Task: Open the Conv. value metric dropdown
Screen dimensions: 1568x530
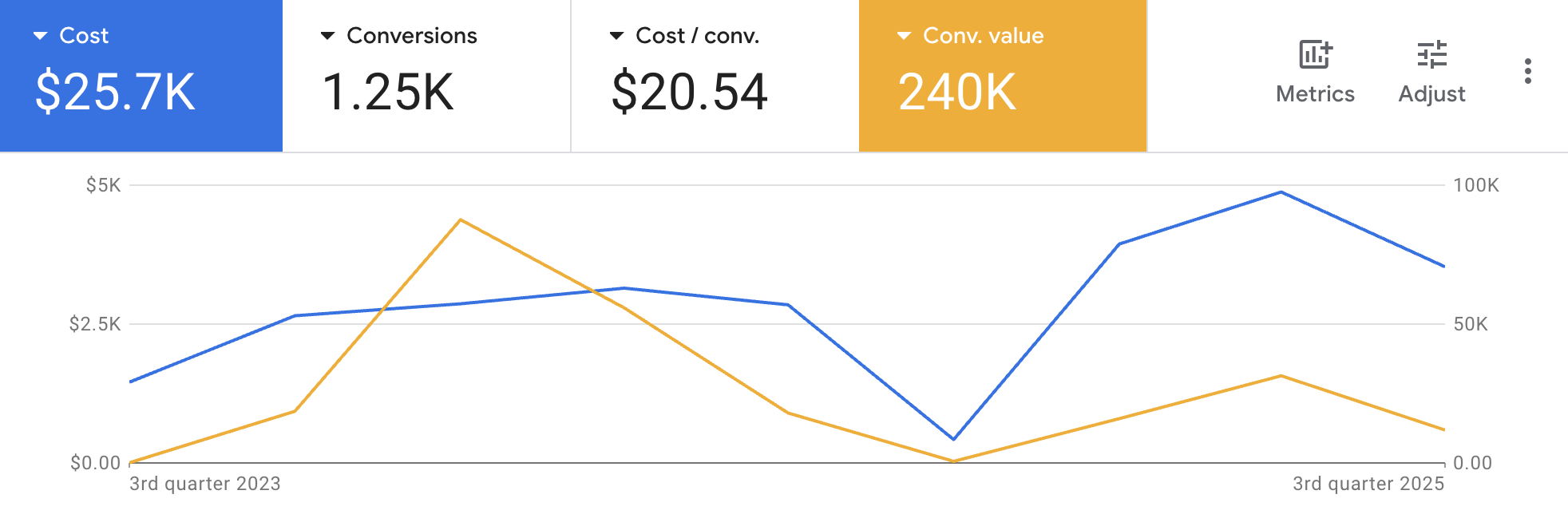Action: point(905,35)
